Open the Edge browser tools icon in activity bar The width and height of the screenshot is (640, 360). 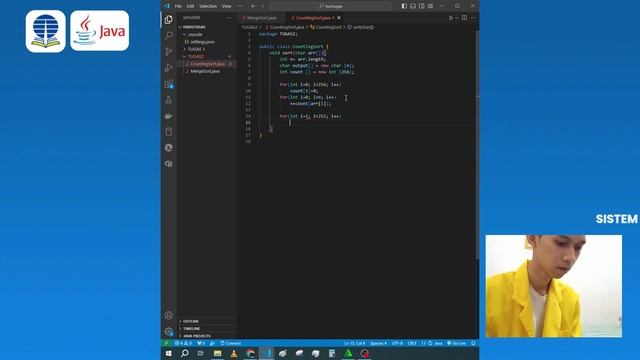(x=169, y=148)
